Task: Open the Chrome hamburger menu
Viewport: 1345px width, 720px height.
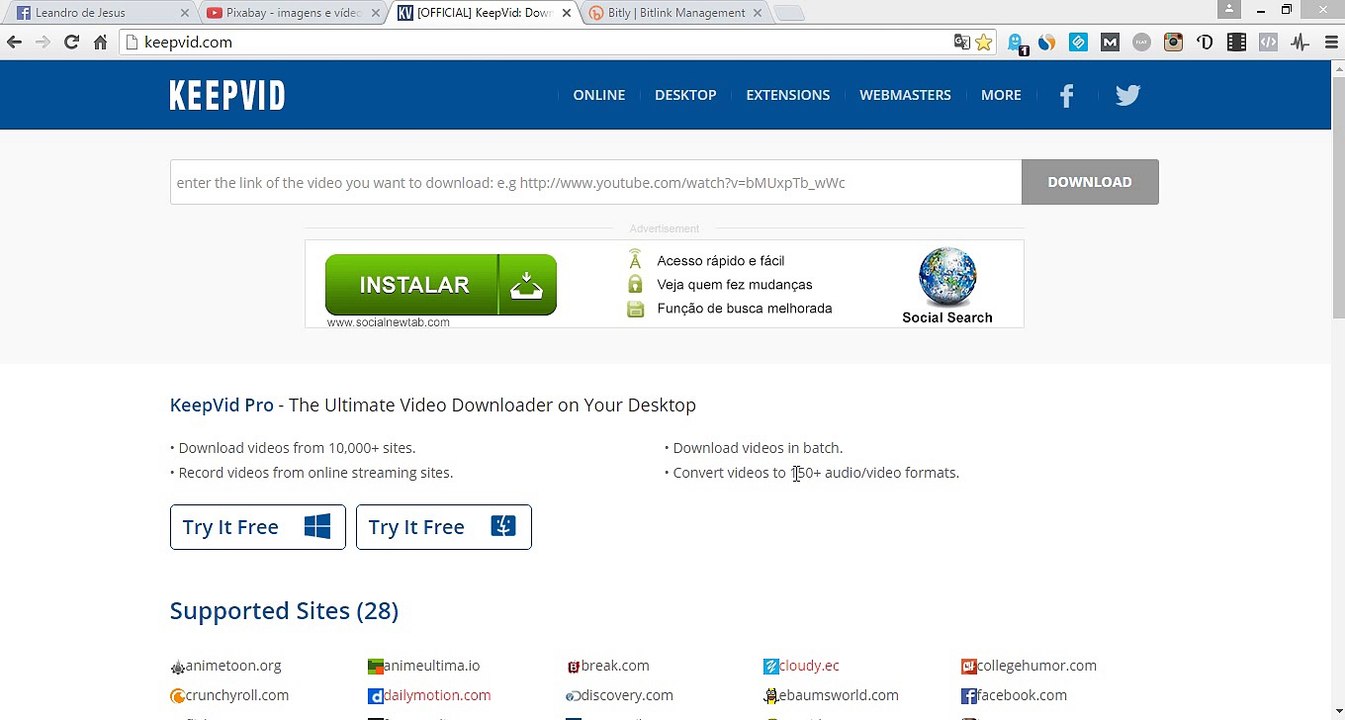Action: coord(1331,42)
